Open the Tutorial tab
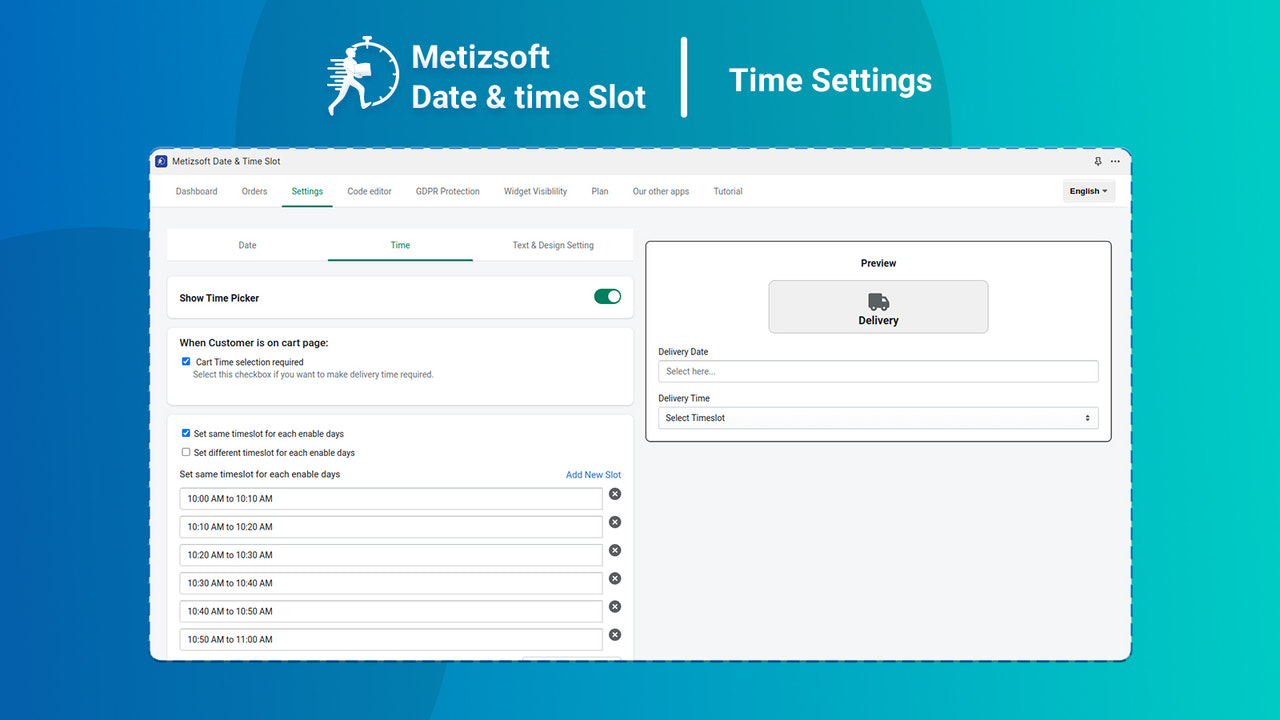This screenshot has width=1280, height=720. (x=728, y=191)
